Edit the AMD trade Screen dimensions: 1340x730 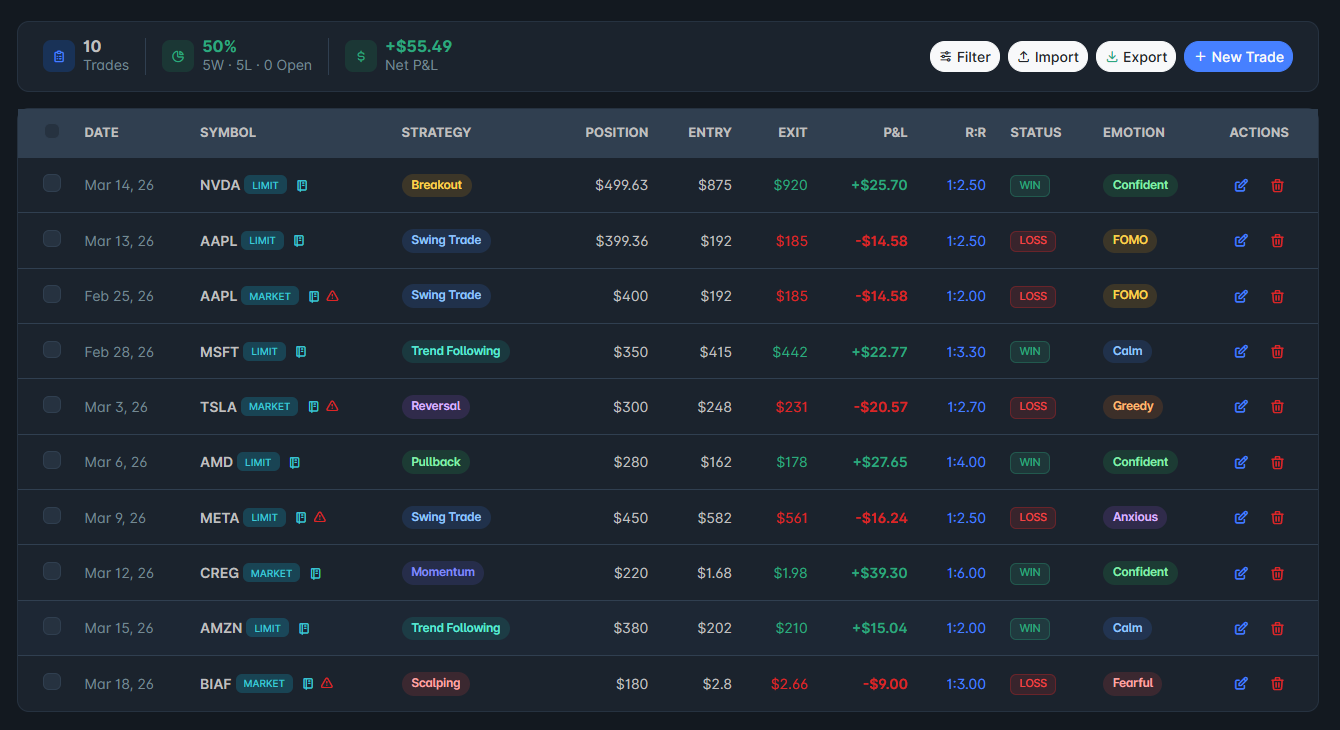[1241, 462]
